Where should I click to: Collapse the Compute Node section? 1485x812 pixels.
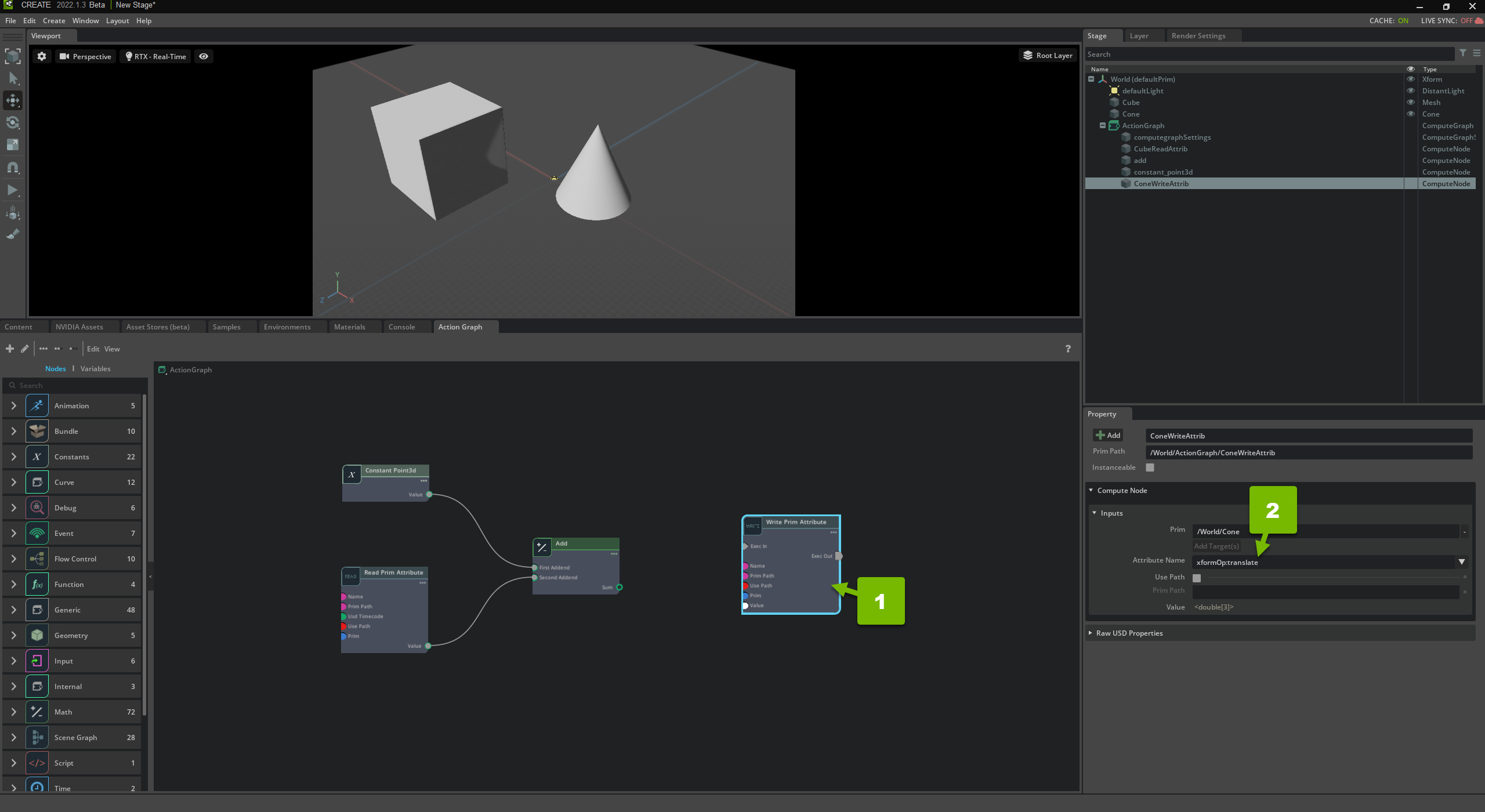[x=1091, y=491]
